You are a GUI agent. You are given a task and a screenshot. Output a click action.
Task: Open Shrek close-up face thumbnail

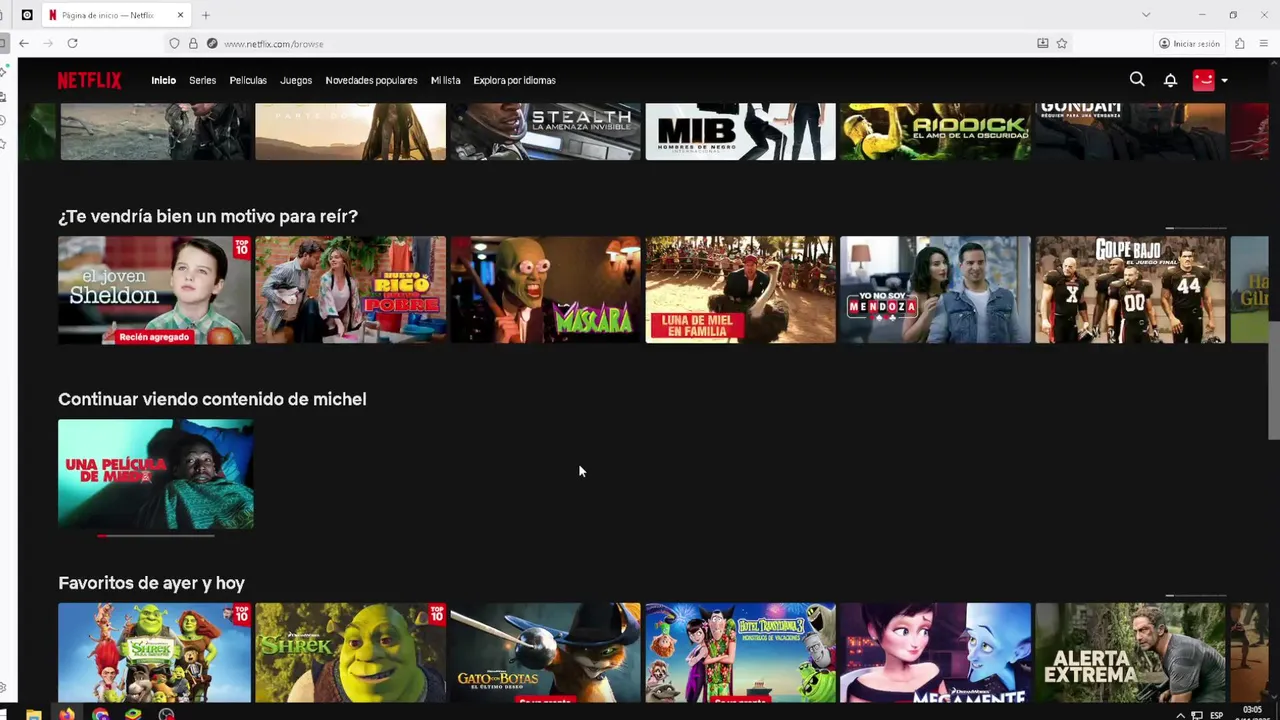click(350, 652)
